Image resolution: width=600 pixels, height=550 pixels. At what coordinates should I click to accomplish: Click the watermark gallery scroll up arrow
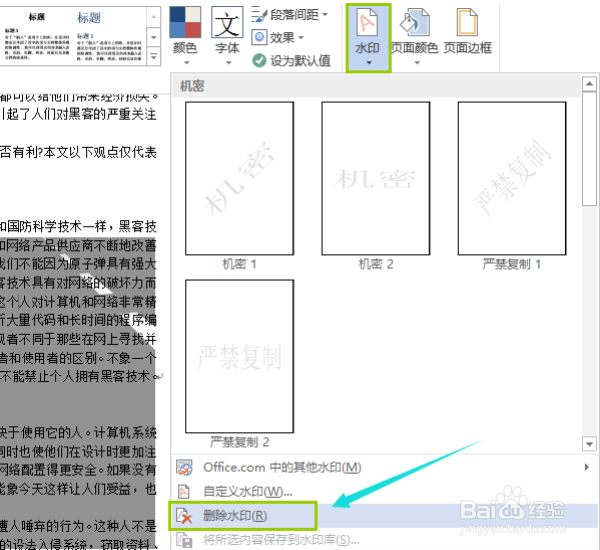click(589, 83)
